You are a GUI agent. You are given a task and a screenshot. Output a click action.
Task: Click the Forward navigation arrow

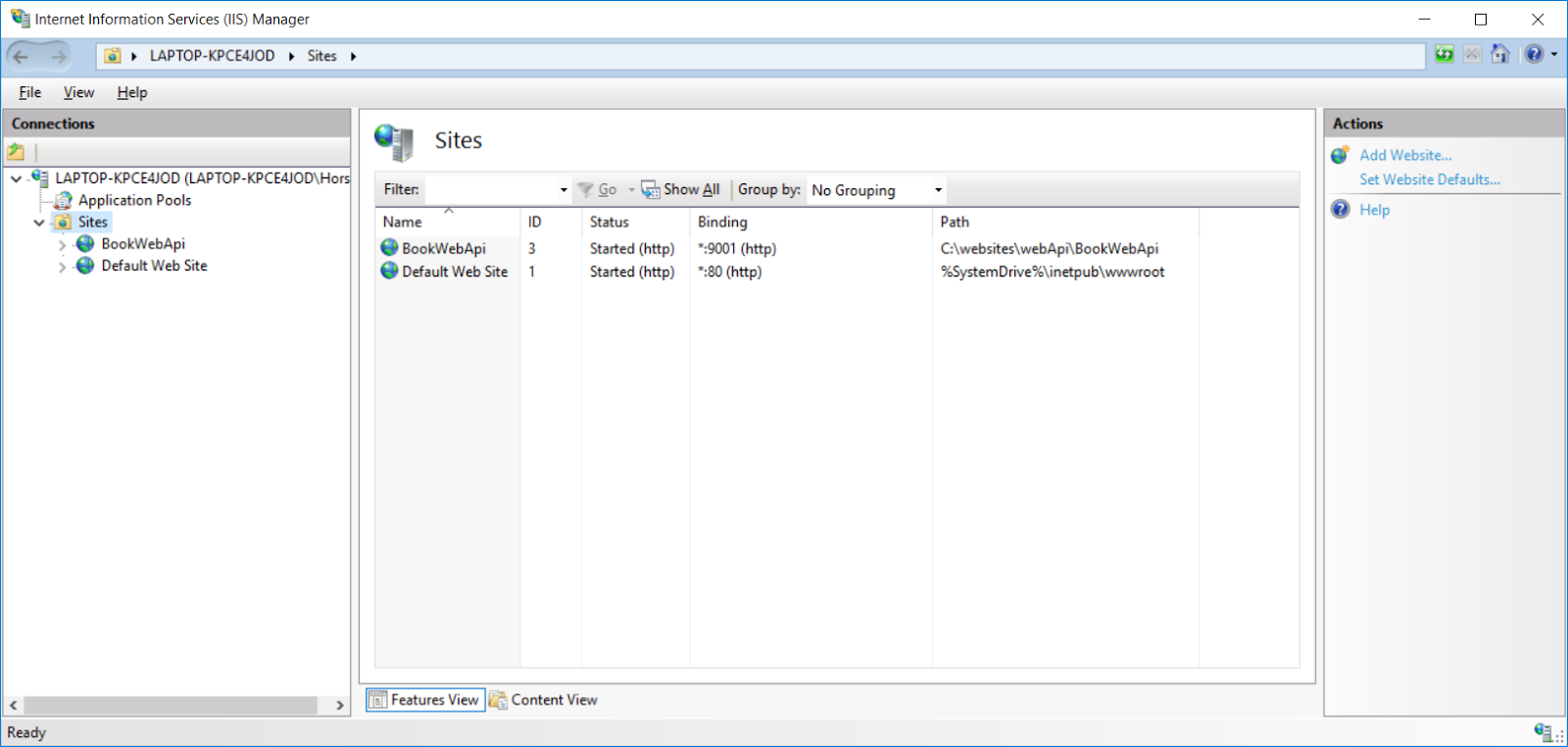pyautogui.click(x=59, y=57)
